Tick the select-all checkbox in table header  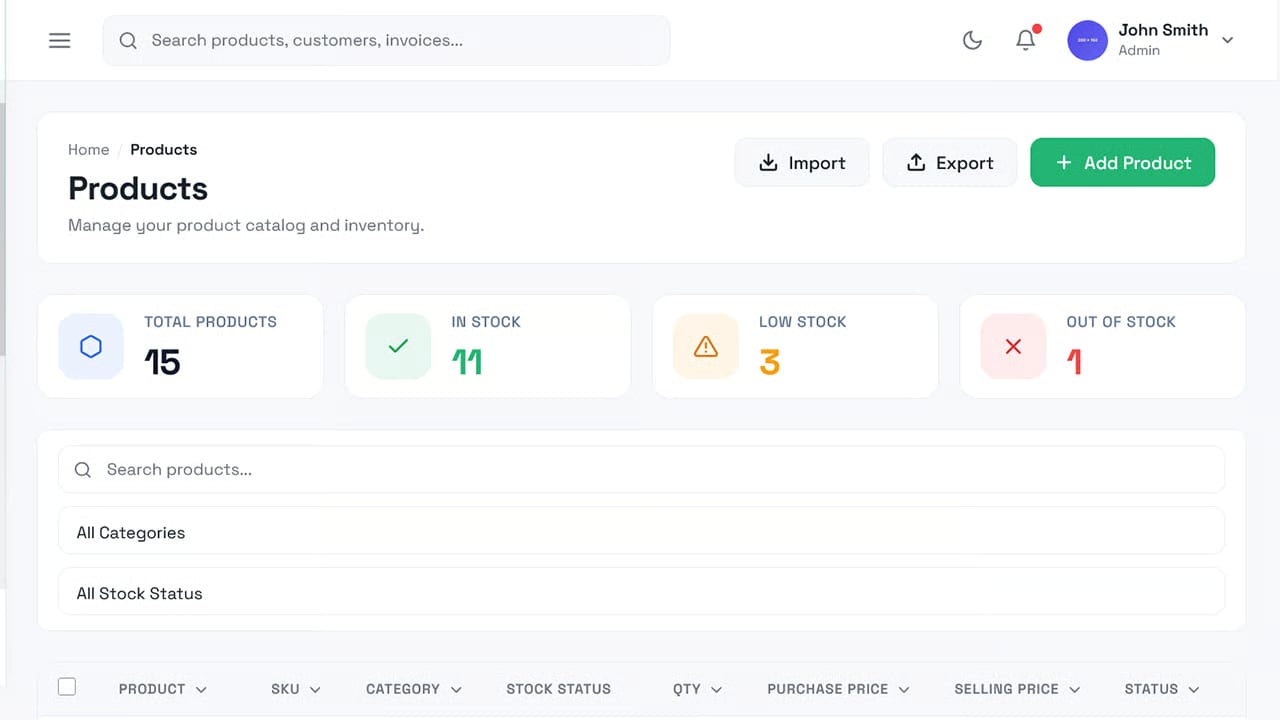pyautogui.click(x=67, y=687)
